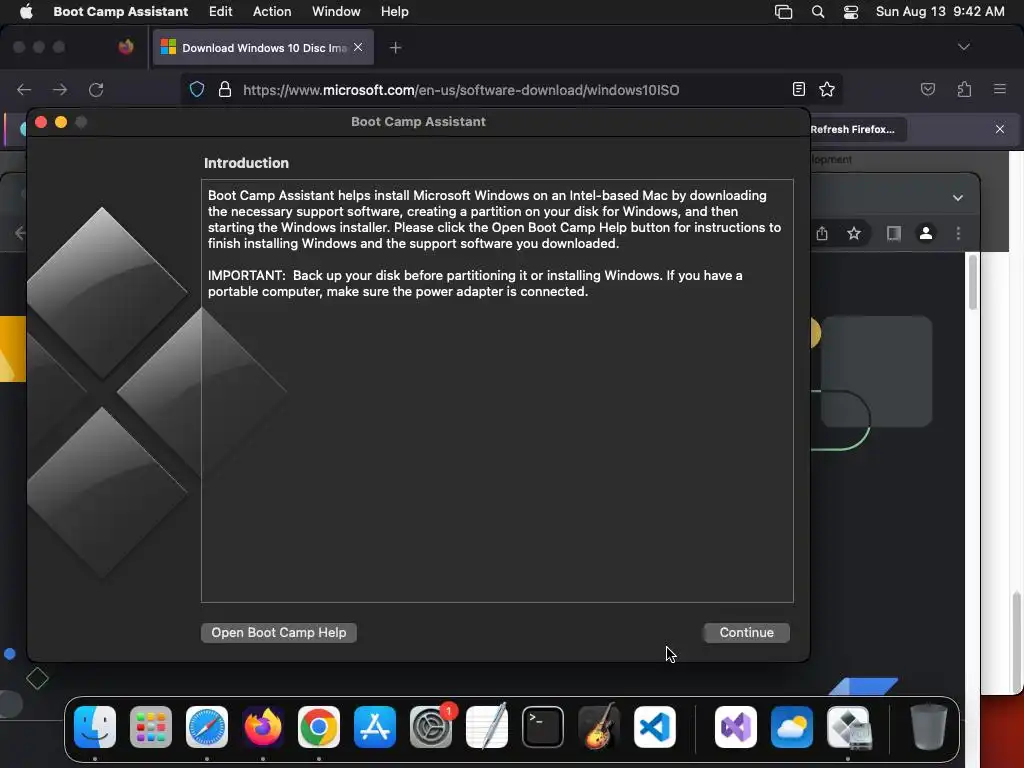1024x768 pixels.
Task: Dismiss the Refresh Firefox notification bar
Action: [x=1000, y=129]
